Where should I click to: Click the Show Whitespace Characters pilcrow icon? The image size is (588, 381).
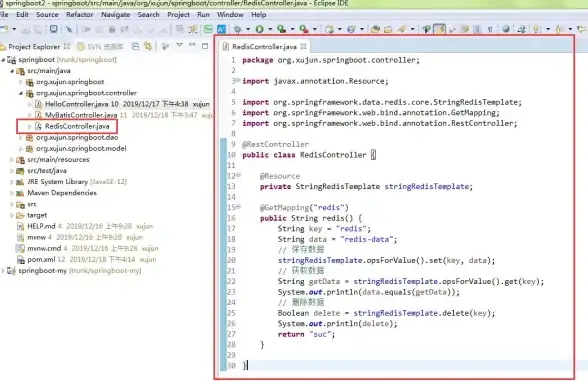[490, 29]
